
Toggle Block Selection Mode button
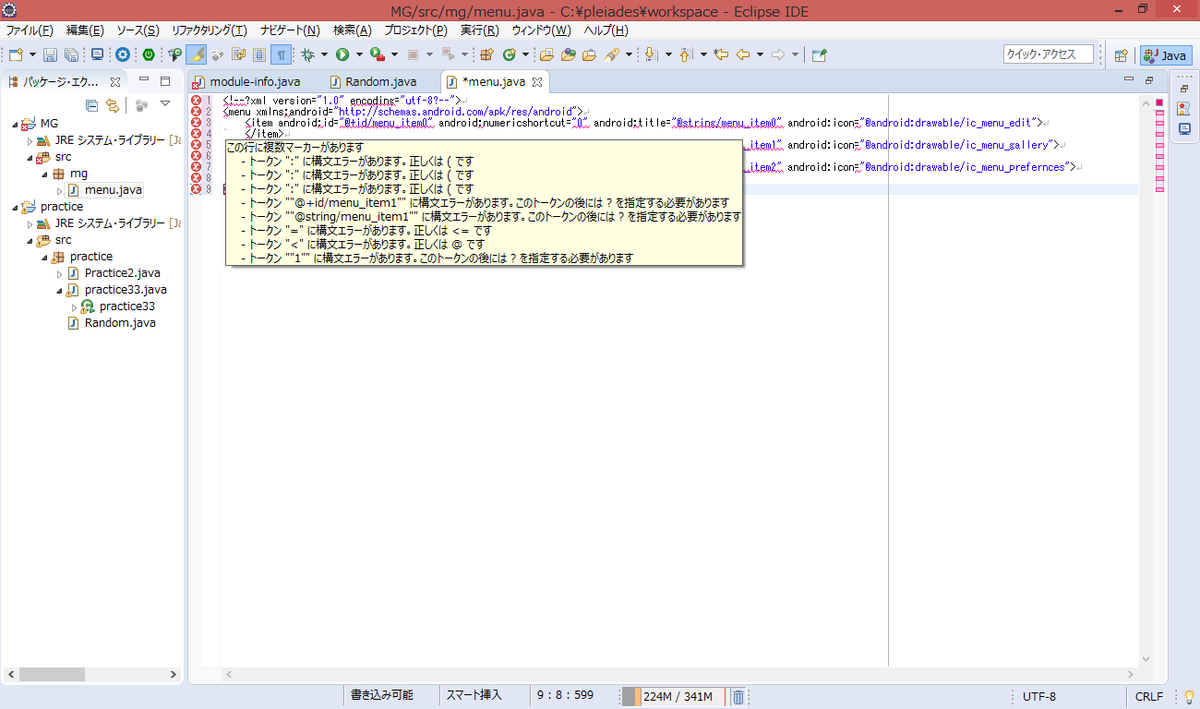pos(259,55)
